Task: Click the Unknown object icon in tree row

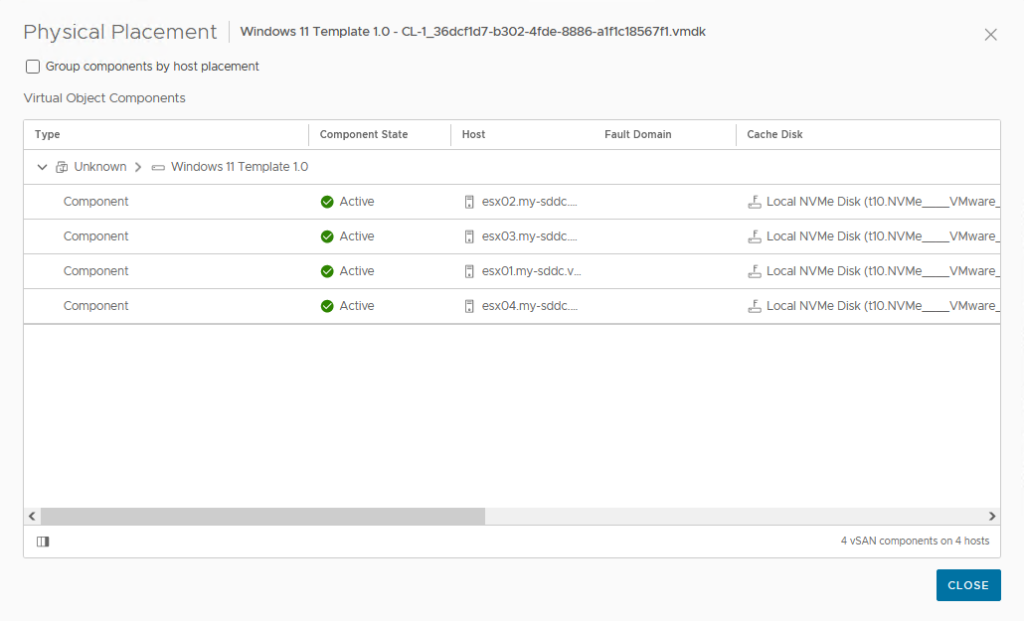Action: click(x=62, y=167)
